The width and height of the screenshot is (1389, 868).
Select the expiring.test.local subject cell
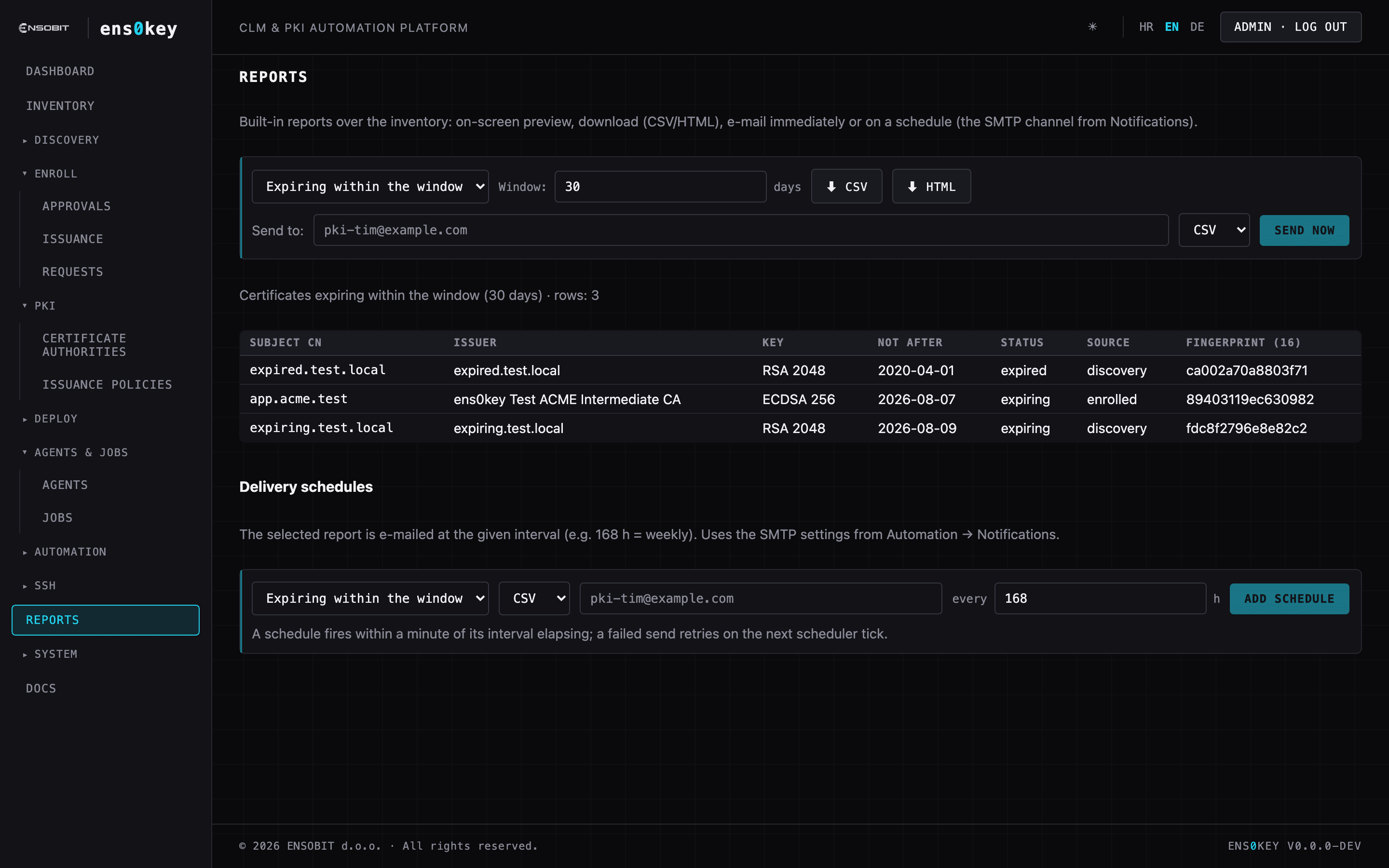(321, 428)
